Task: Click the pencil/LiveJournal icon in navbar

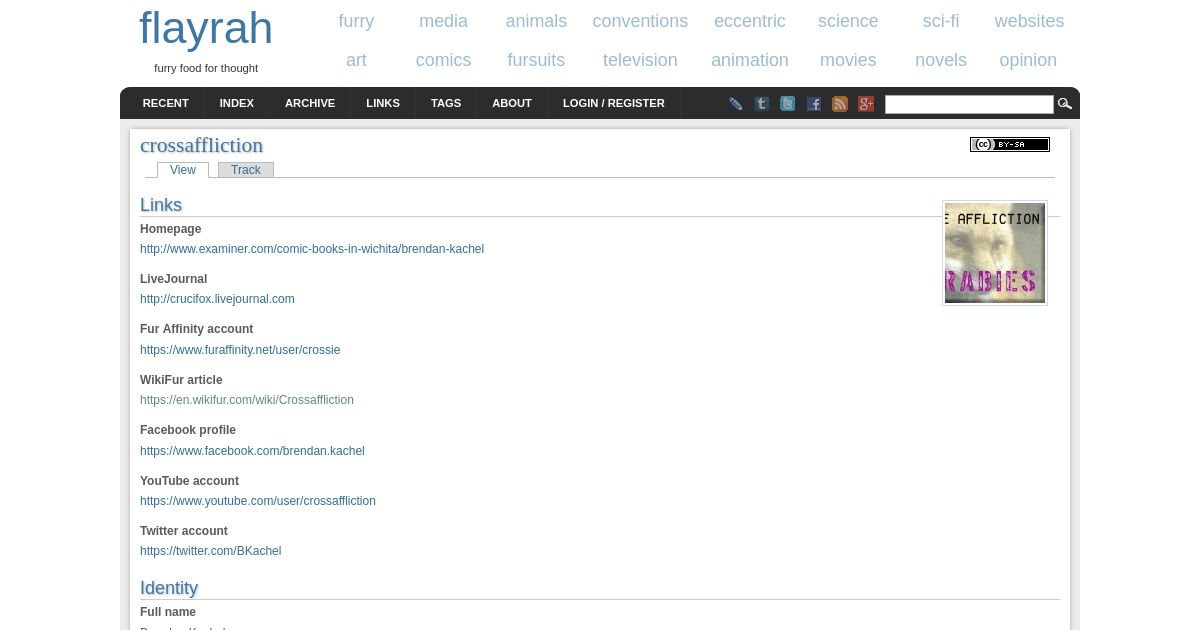Action: [x=736, y=104]
